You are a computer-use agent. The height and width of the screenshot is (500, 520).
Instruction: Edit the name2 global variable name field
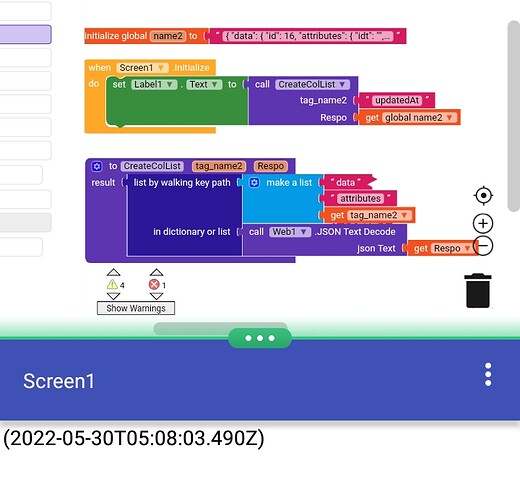pyautogui.click(x=168, y=36)
